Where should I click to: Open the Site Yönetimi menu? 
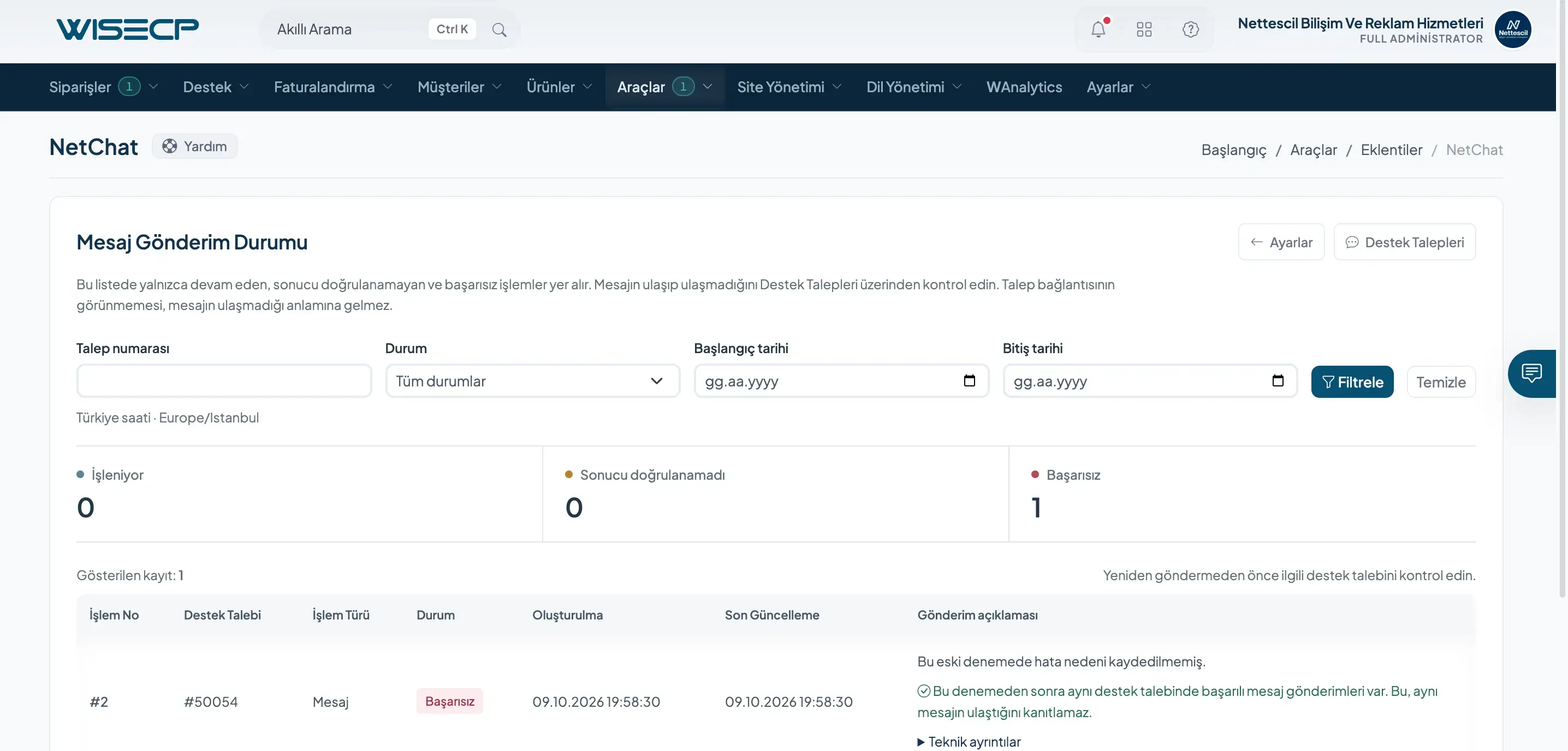point(789,87)
